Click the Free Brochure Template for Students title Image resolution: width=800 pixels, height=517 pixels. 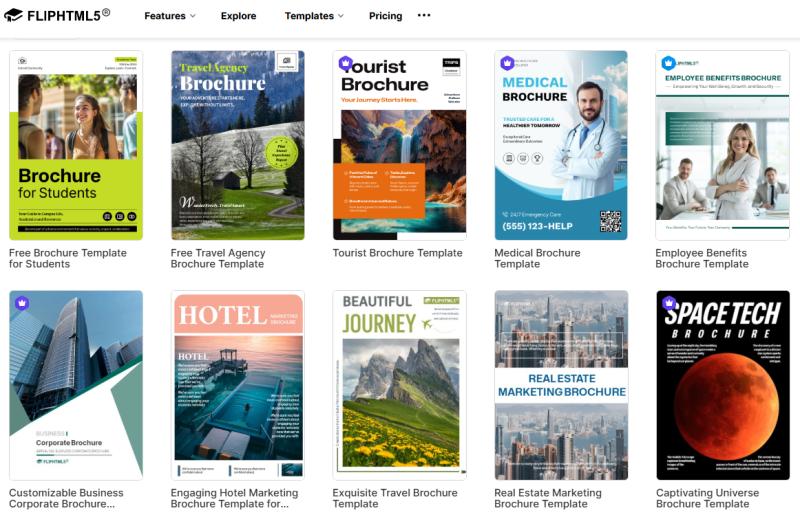click(68, 258)
